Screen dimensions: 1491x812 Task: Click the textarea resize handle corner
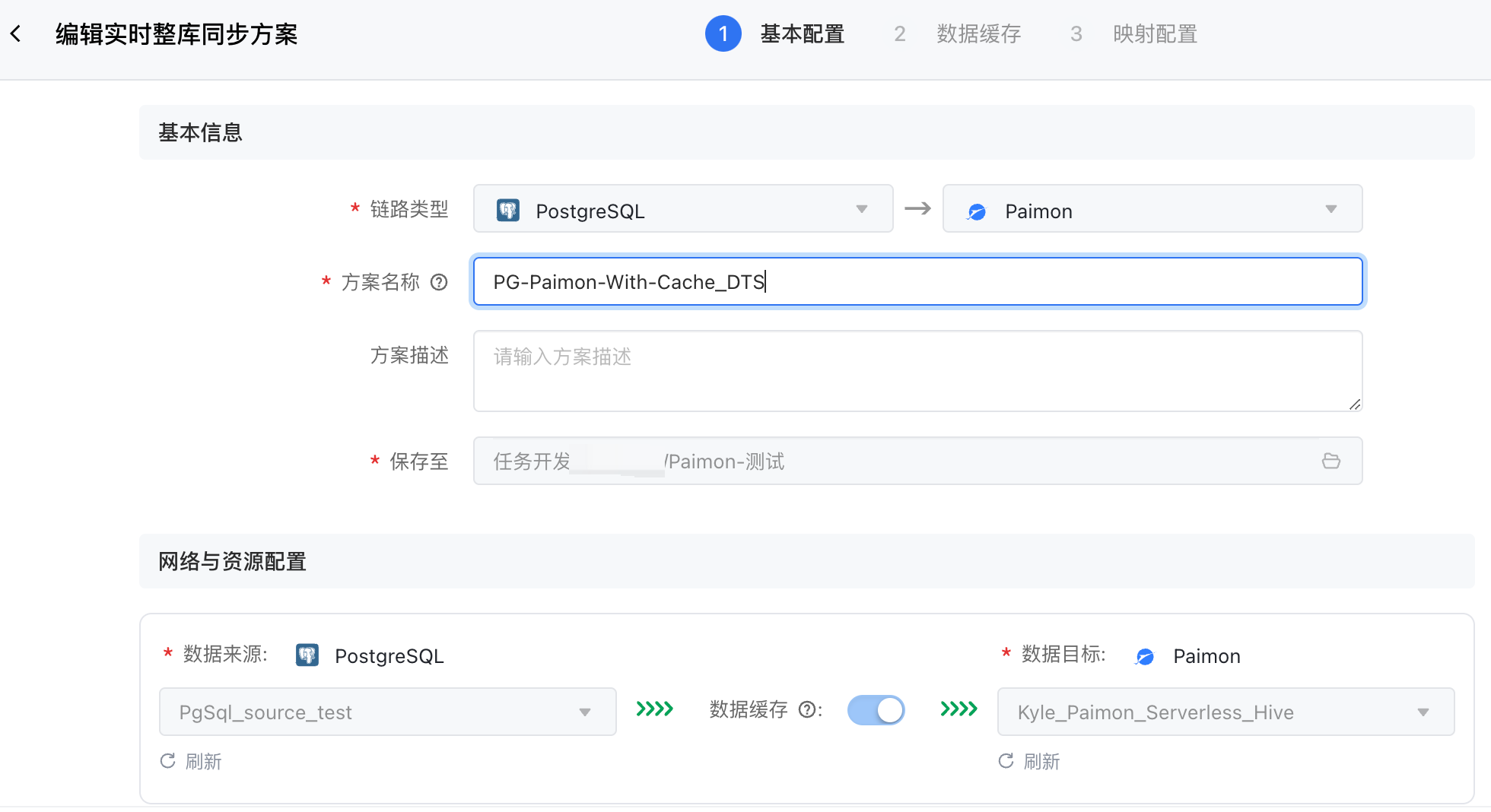click(1355, 404)
